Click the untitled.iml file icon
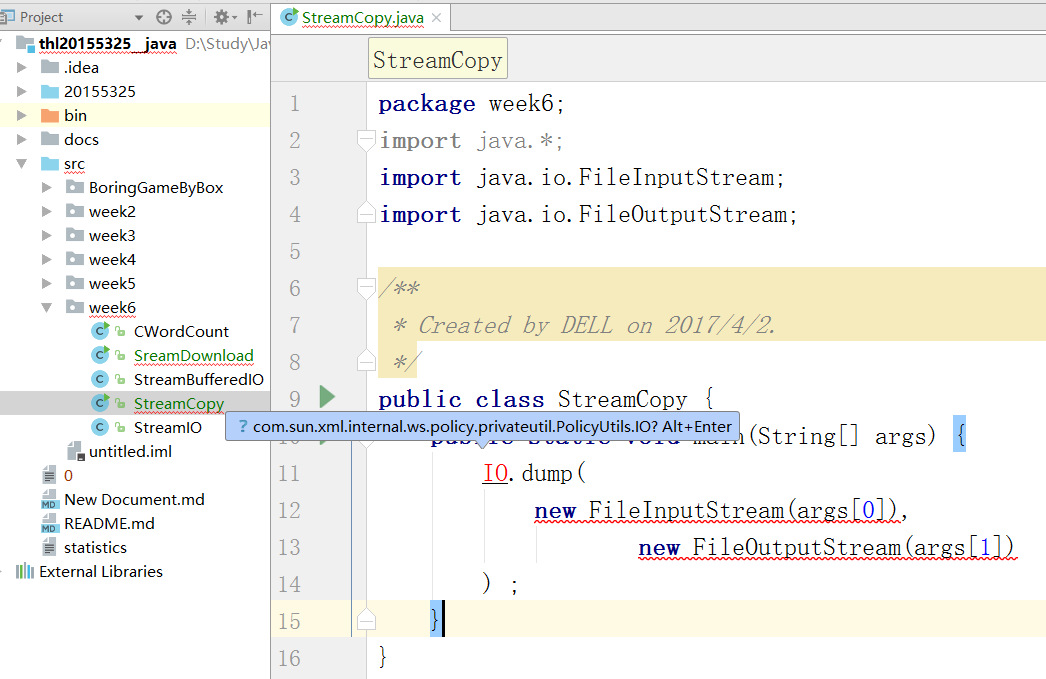Image resolution: width=1046 pixels, height=679 pixels. pos(75,452)
